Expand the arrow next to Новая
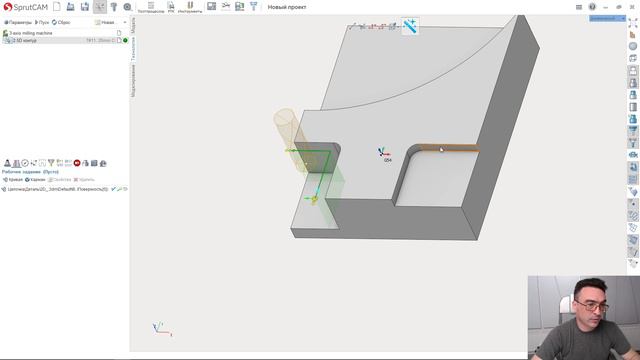Image resolution: width=640 pixels, height=360 pixels. [125, 22]
